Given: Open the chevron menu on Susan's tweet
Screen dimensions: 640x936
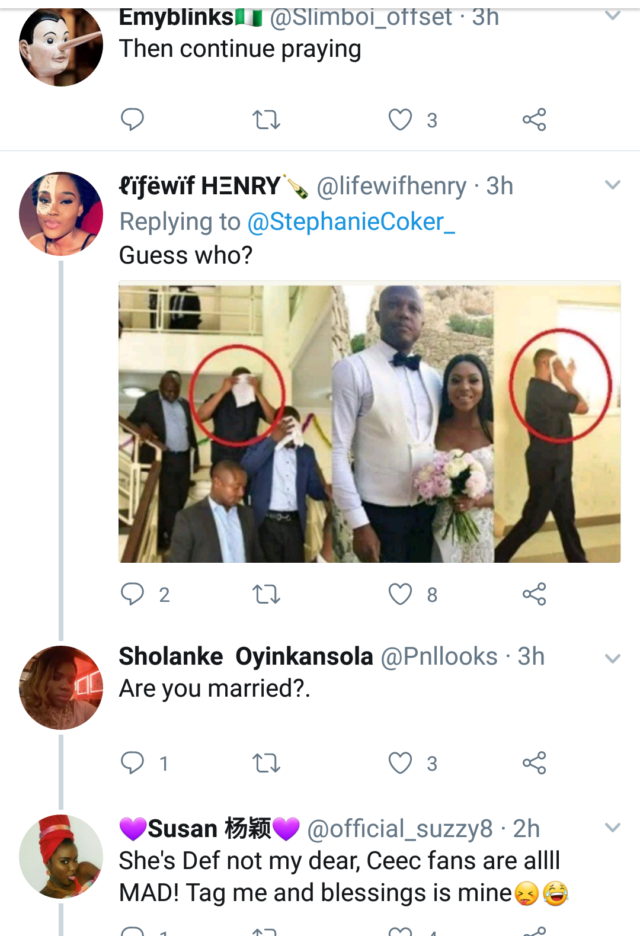Looking at the screenshot, I should pyautogui.click(x=613, y=828).
